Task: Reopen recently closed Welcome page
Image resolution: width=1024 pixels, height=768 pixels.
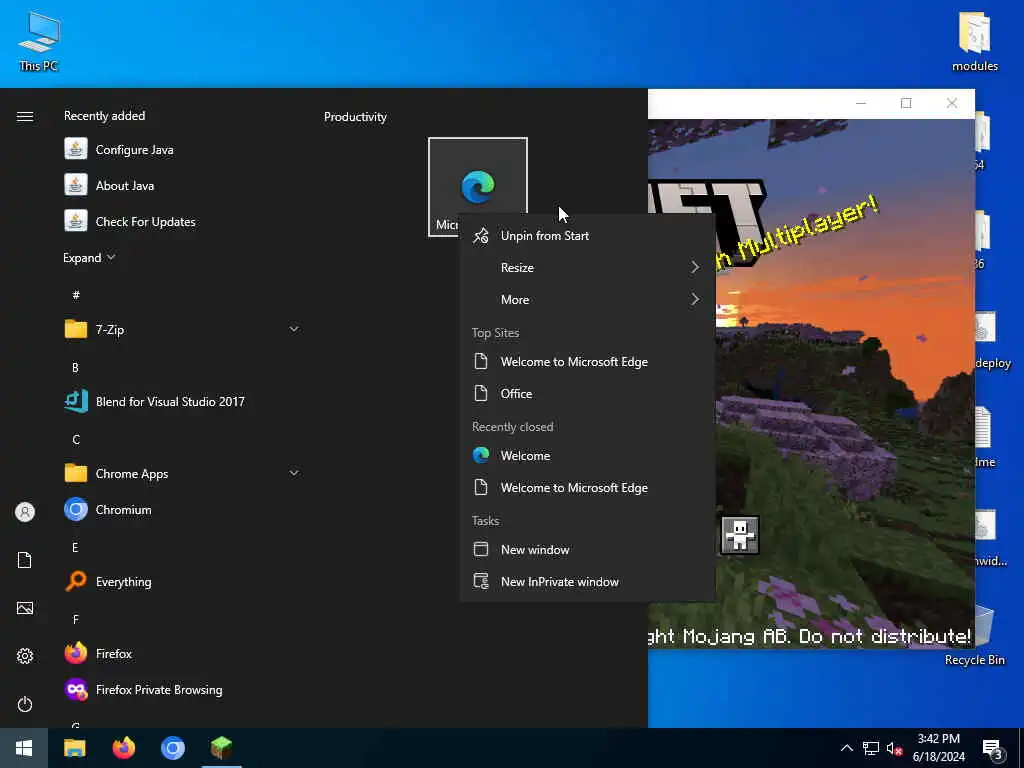Action: pos(587,456)
